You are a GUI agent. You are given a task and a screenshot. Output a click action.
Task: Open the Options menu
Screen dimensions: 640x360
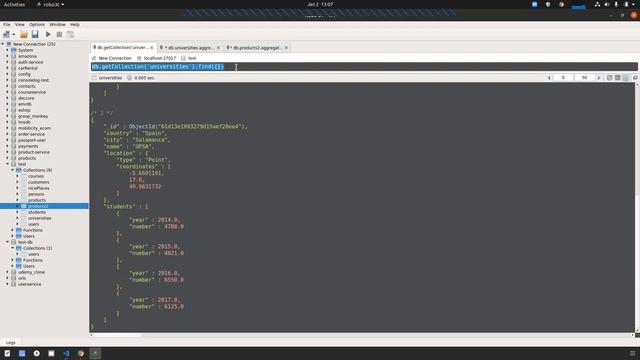point(37,24)
